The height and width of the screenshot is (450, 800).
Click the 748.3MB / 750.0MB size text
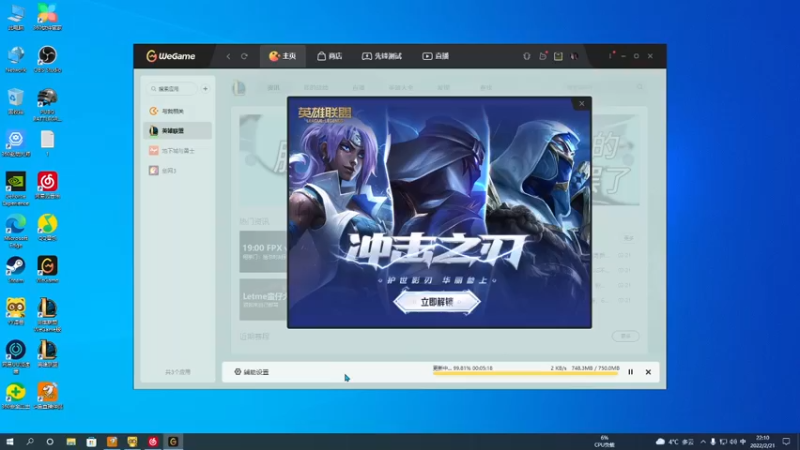595,368
